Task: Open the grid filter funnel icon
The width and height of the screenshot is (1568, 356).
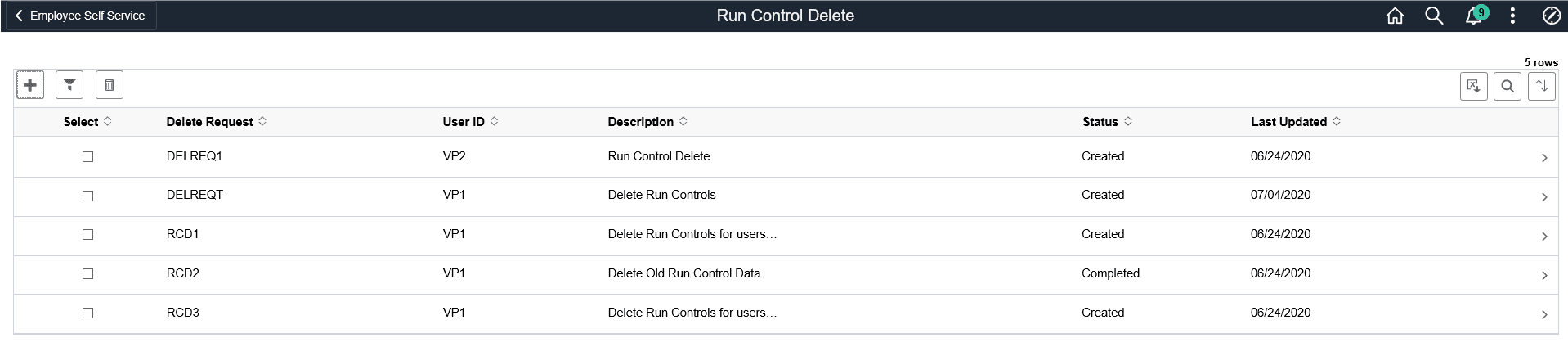Action: point(69,85)
